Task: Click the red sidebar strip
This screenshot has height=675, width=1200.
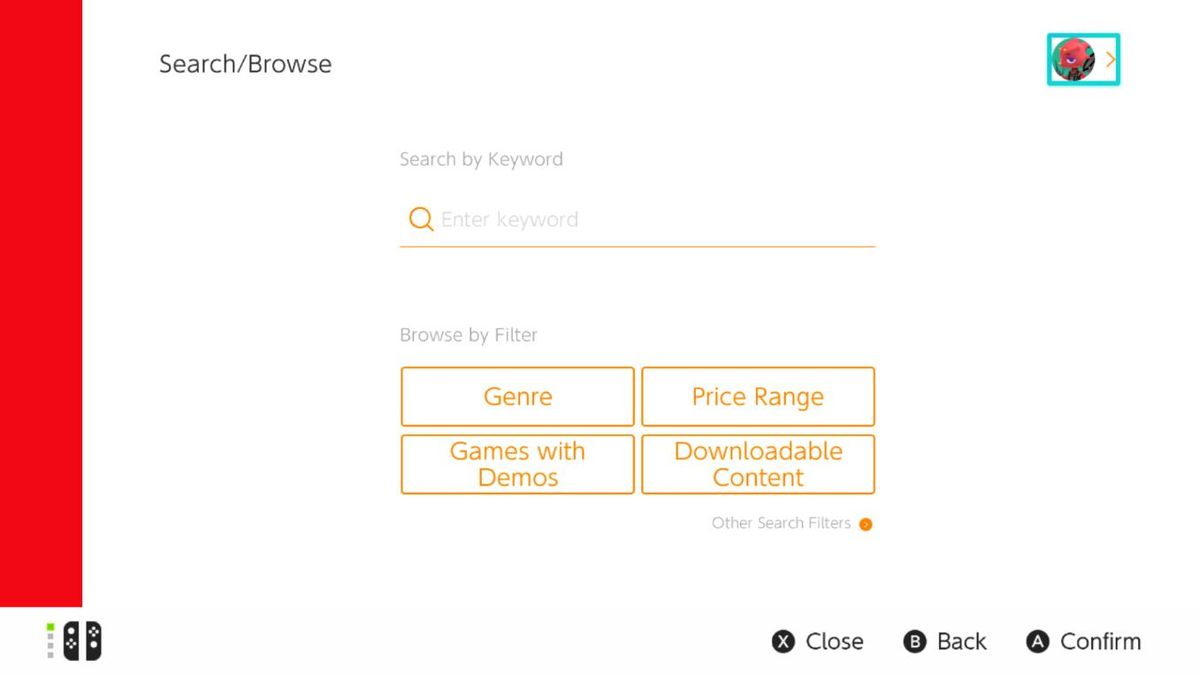Action: coord(40,300)
